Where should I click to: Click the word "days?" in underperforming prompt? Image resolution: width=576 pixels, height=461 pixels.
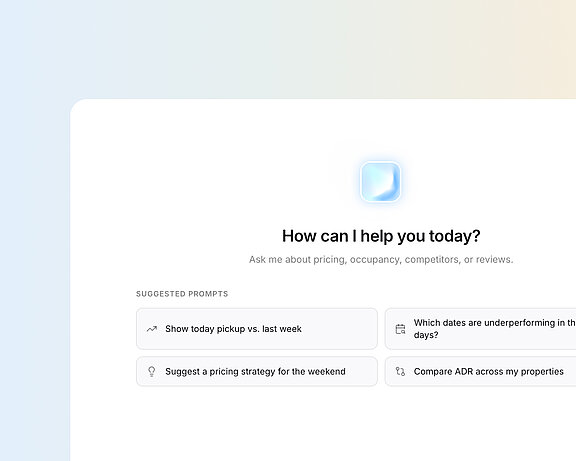(426, 335)
